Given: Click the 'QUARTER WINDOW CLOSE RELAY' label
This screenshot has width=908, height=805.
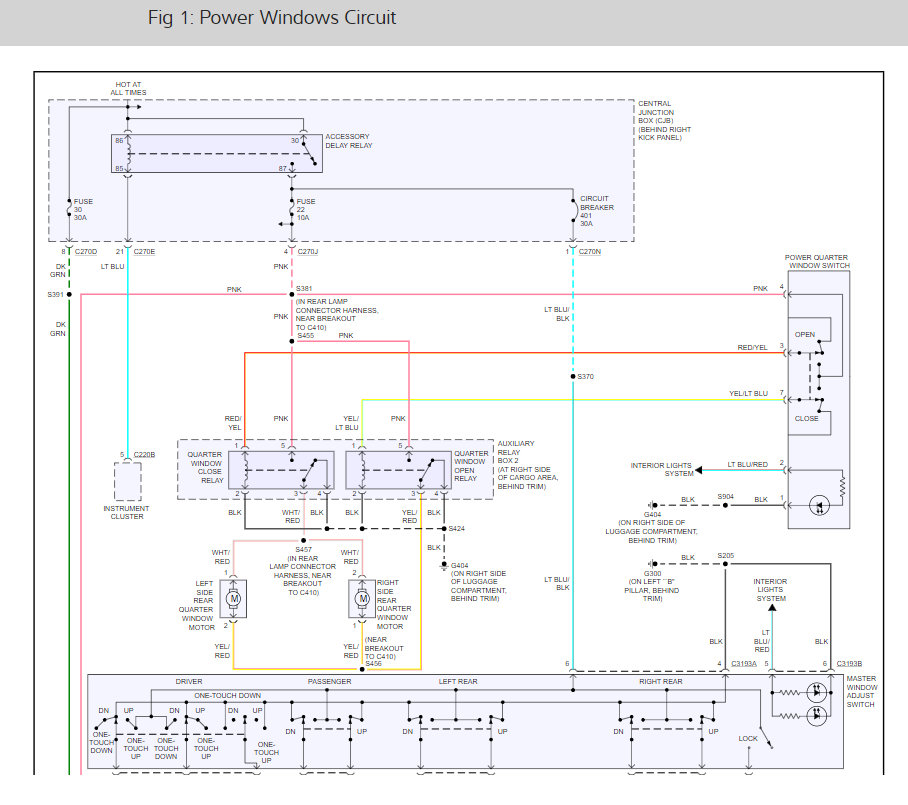Looking at the screenshot, I should tap(206, 467).
